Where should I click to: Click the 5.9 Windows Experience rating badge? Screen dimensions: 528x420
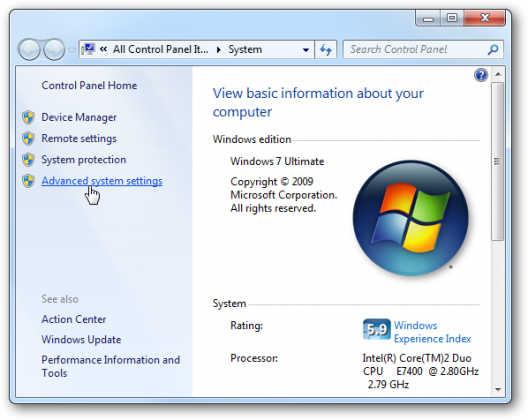(376, 329)
